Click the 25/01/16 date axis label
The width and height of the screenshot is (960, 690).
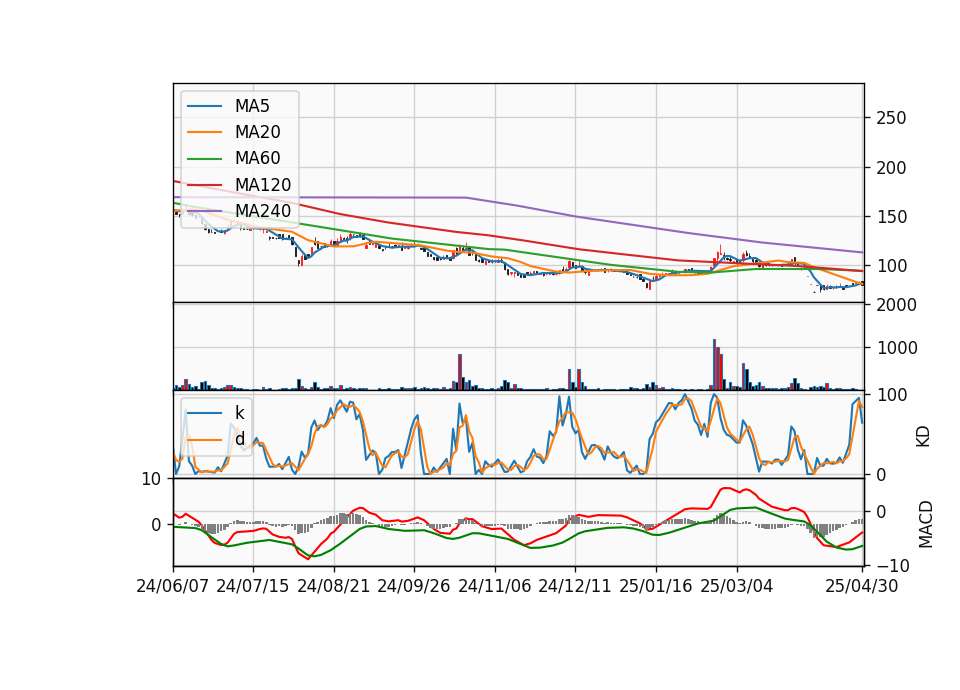tap(656, 587)
